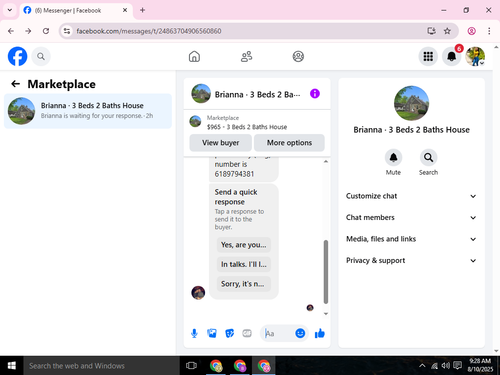
Task: Open the account profile picture menu
Action: click(x=475, y=56)
